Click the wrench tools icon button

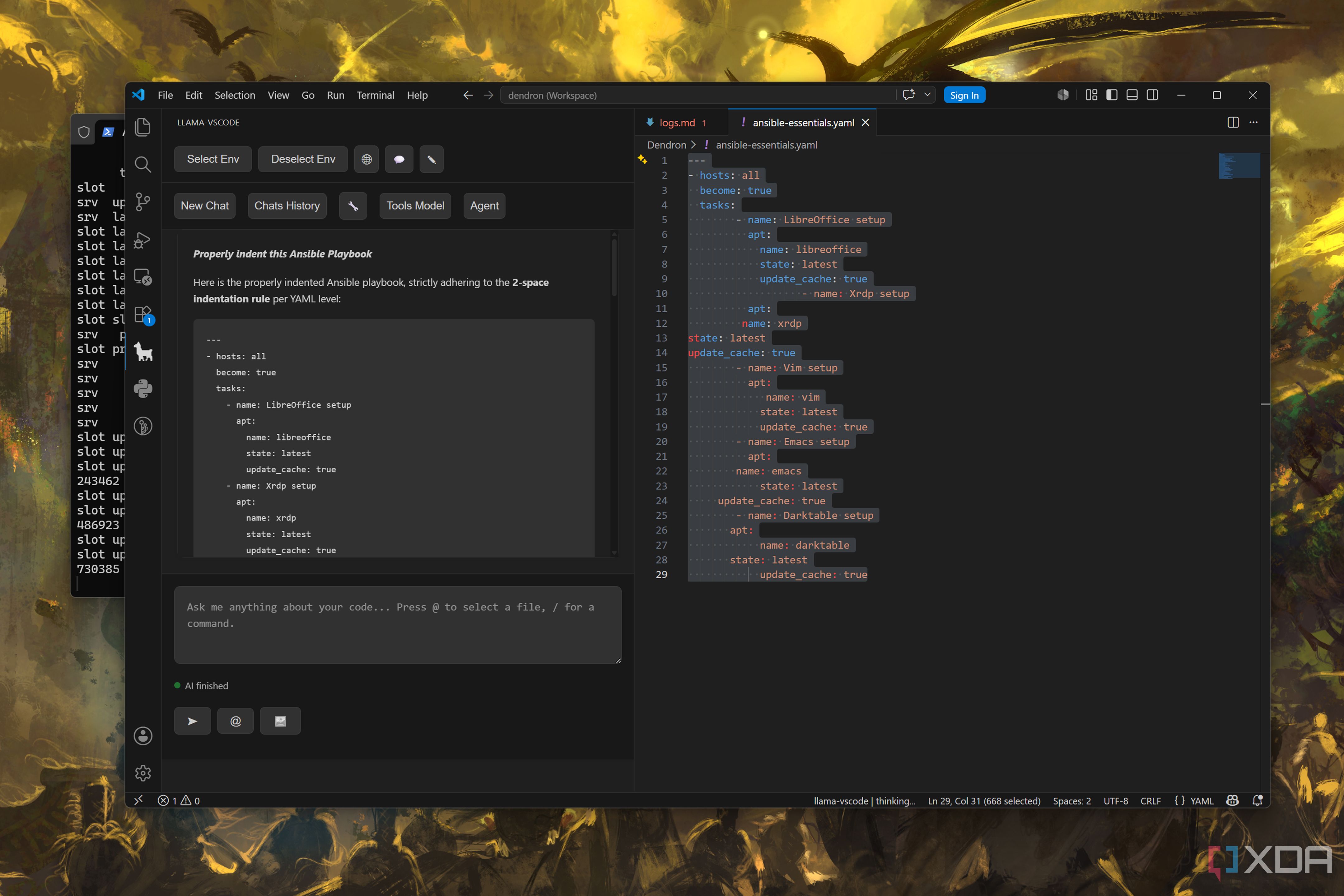click(353, 206)
